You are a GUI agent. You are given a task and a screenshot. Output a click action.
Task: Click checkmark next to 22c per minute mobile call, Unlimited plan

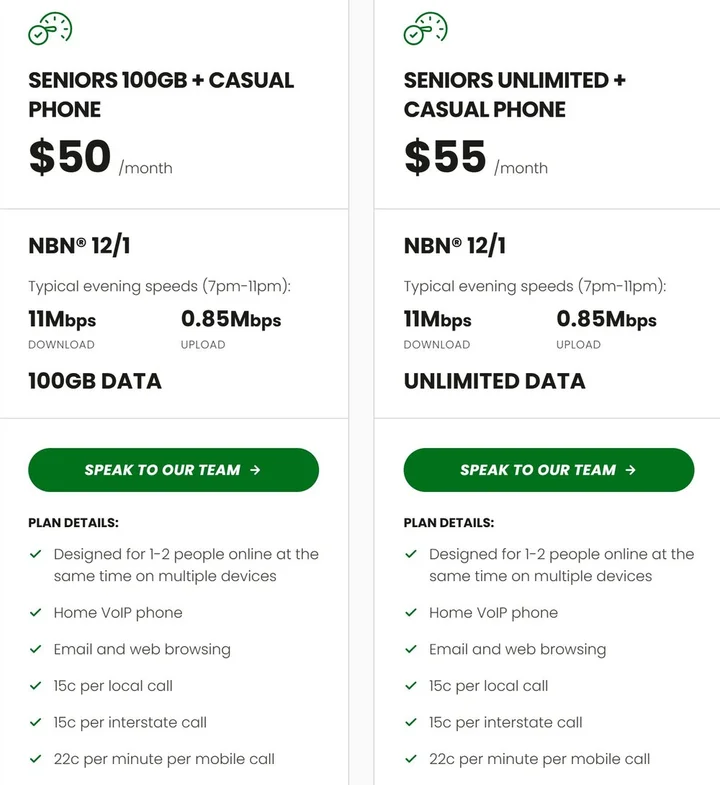pyautogui.click(x=411, y=759)
